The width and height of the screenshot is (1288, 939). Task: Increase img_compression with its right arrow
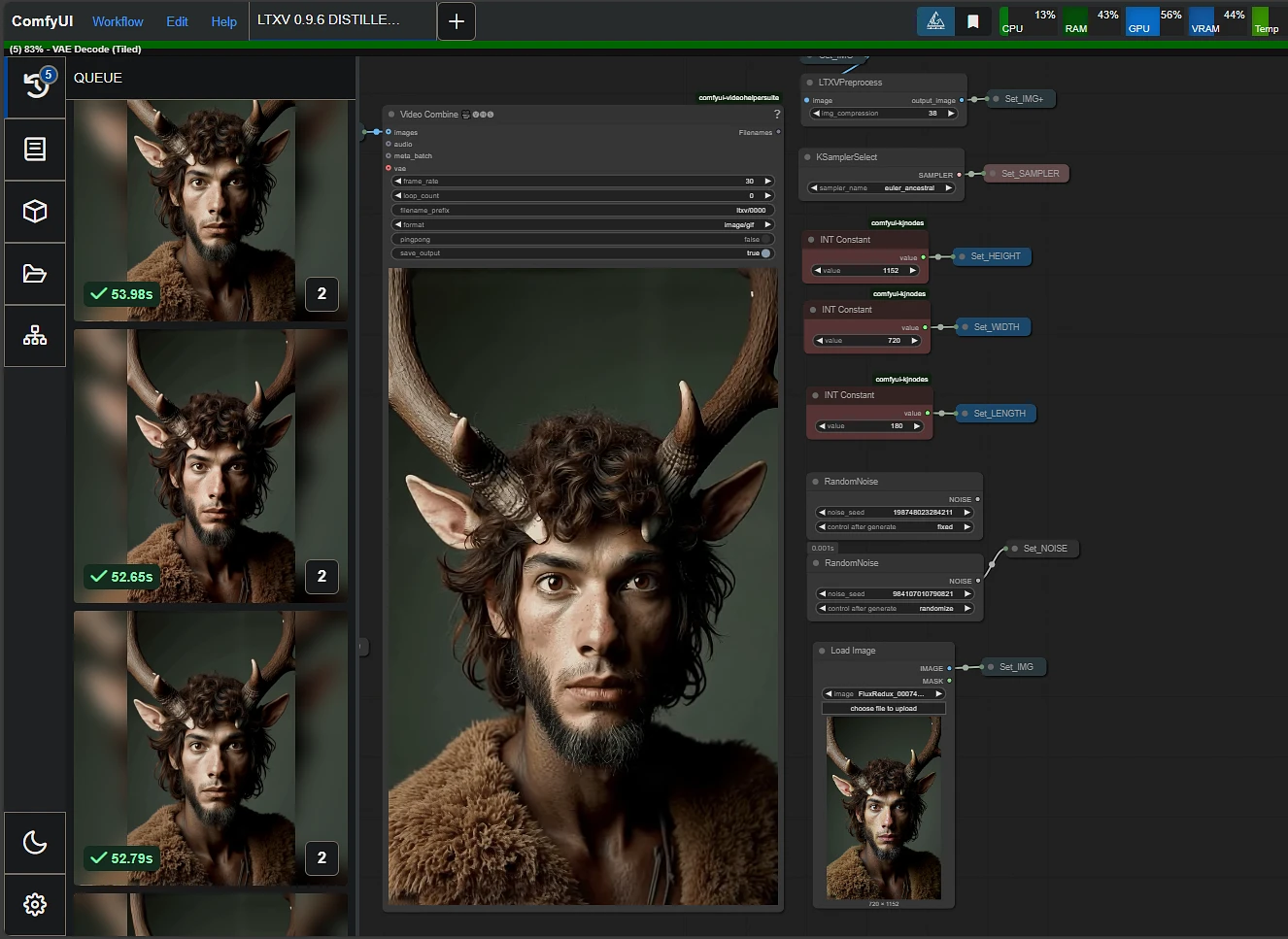(x=951, y=114)
